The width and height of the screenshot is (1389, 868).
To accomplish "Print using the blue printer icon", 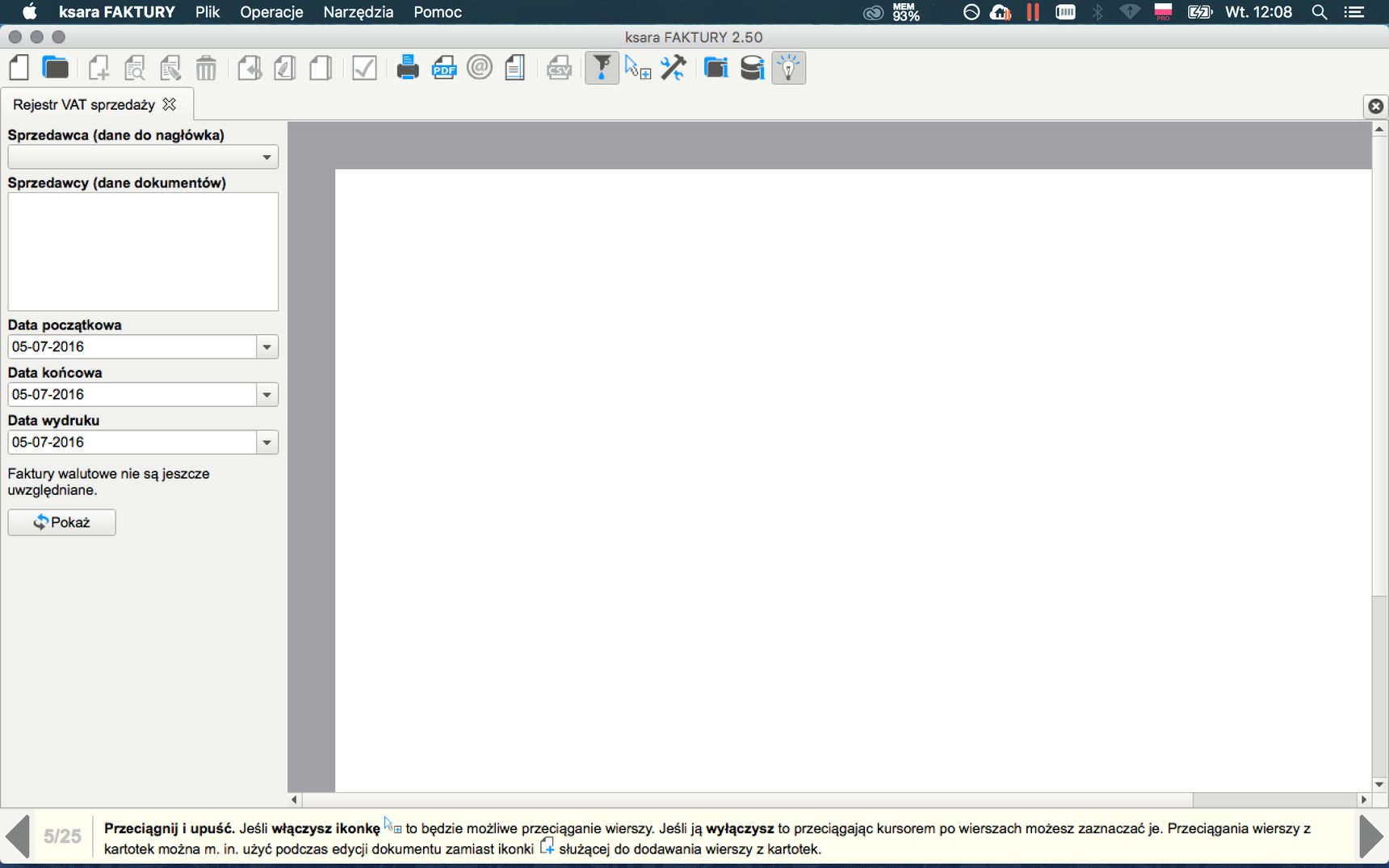I will [408, 68].
